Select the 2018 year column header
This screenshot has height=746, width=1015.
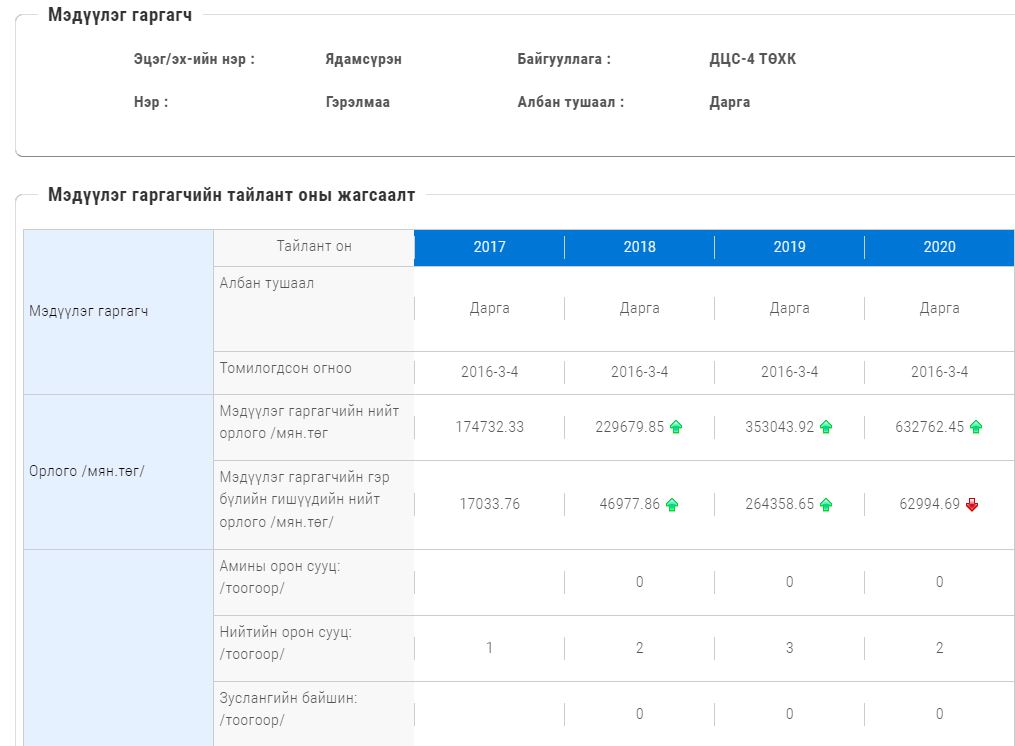point(640,247)
